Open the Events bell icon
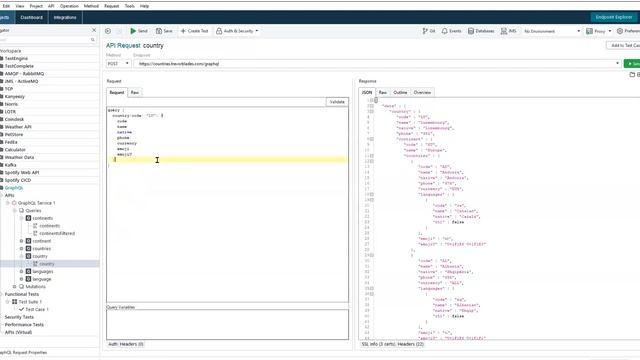Image resolution: width=640 pixels, height=360 pixels. 451,31
